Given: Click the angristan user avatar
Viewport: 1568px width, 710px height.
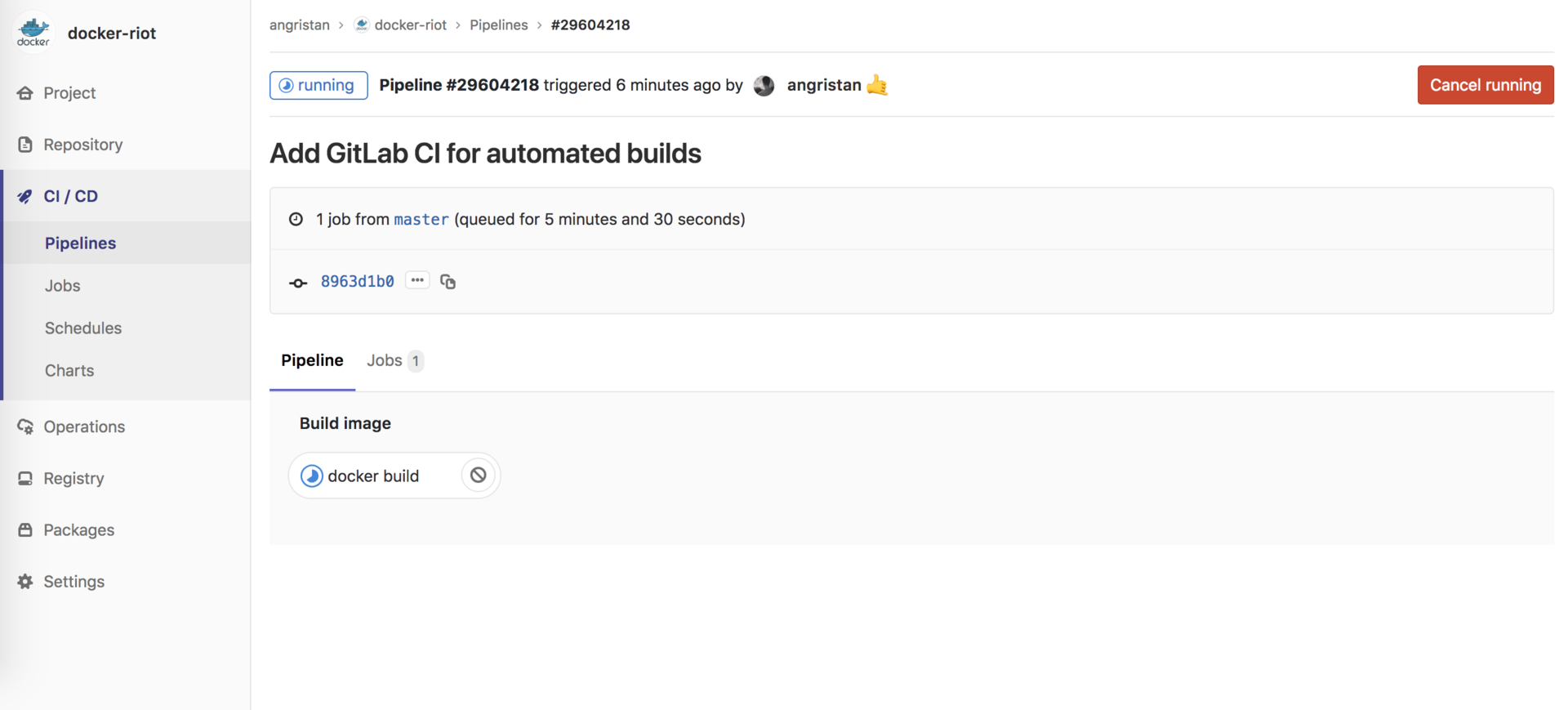Looking at the screenshot, I should 764,85.
